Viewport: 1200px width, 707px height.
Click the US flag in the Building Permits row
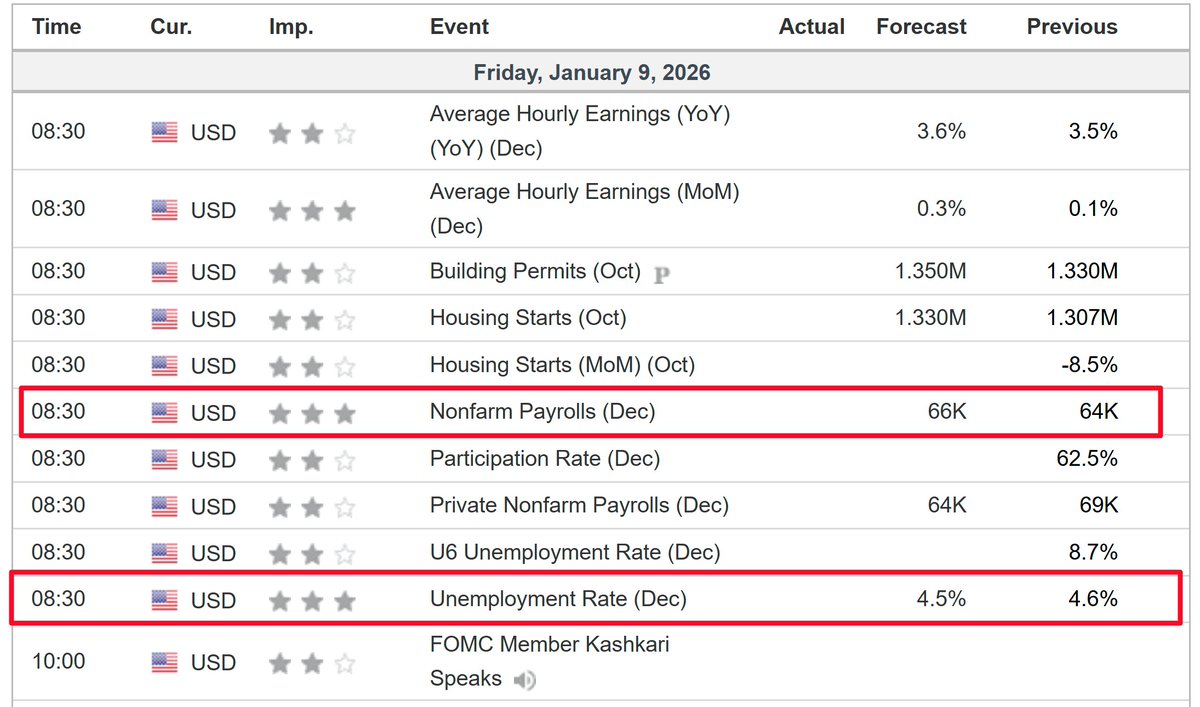pos(165,272)
